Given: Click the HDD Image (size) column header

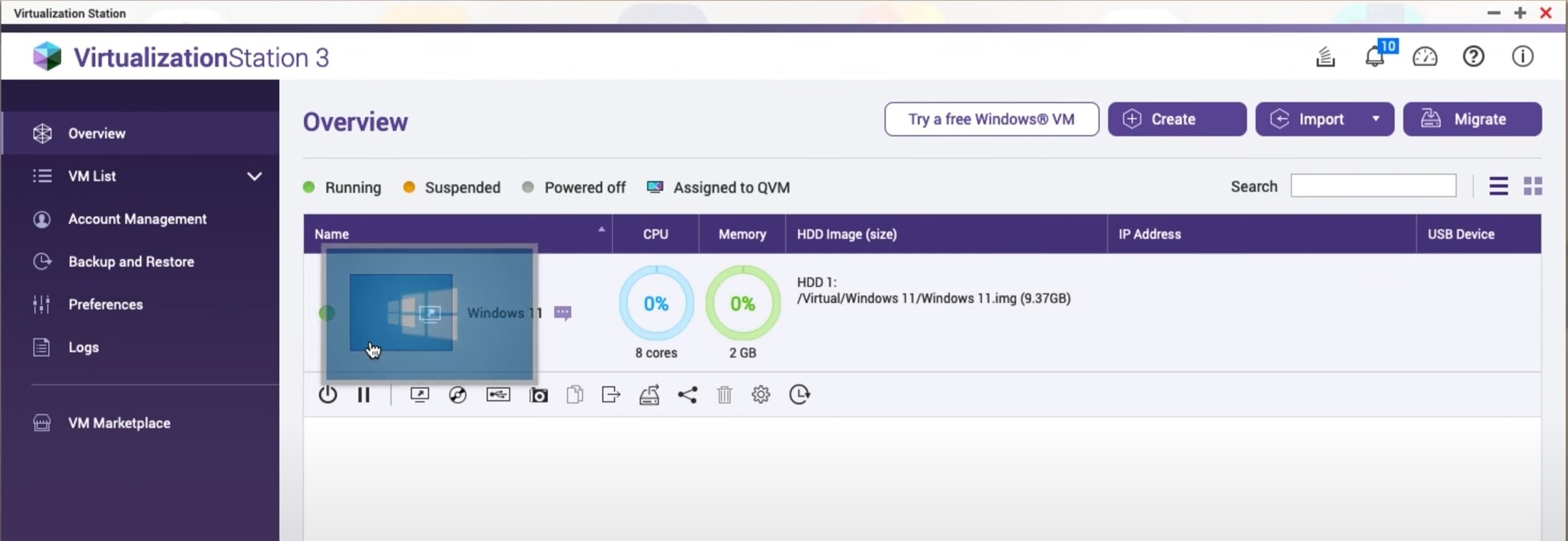Looking at the screenshot, I should (x=946, y=234).
